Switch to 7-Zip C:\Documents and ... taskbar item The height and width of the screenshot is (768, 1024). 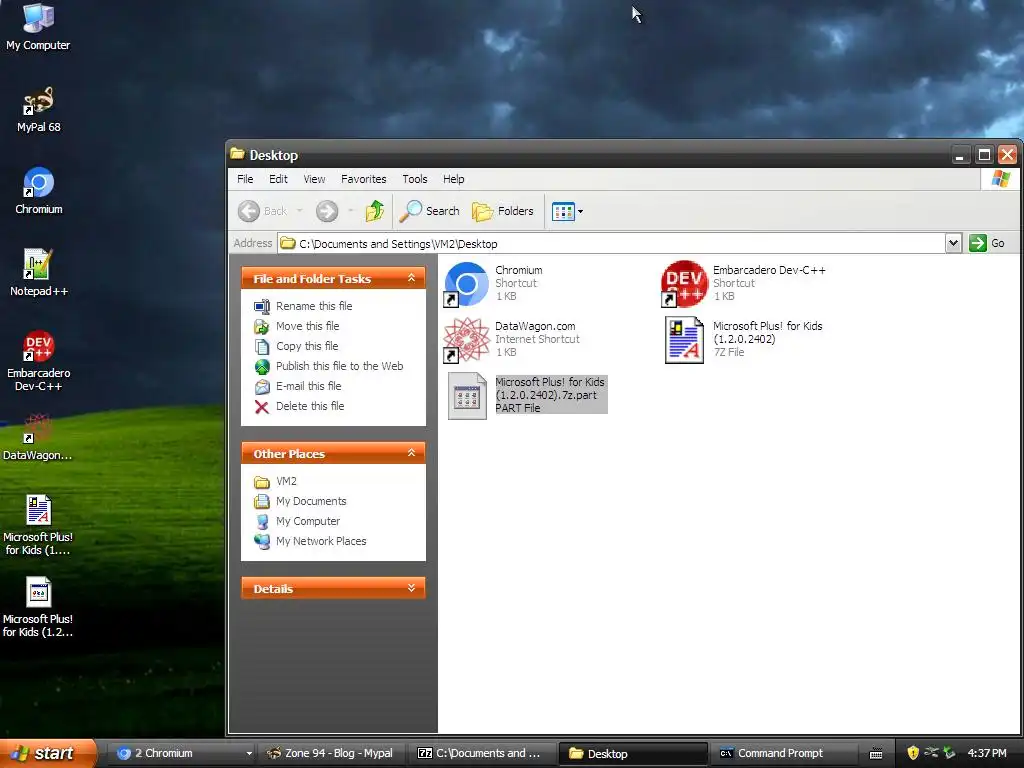(482, 754)
